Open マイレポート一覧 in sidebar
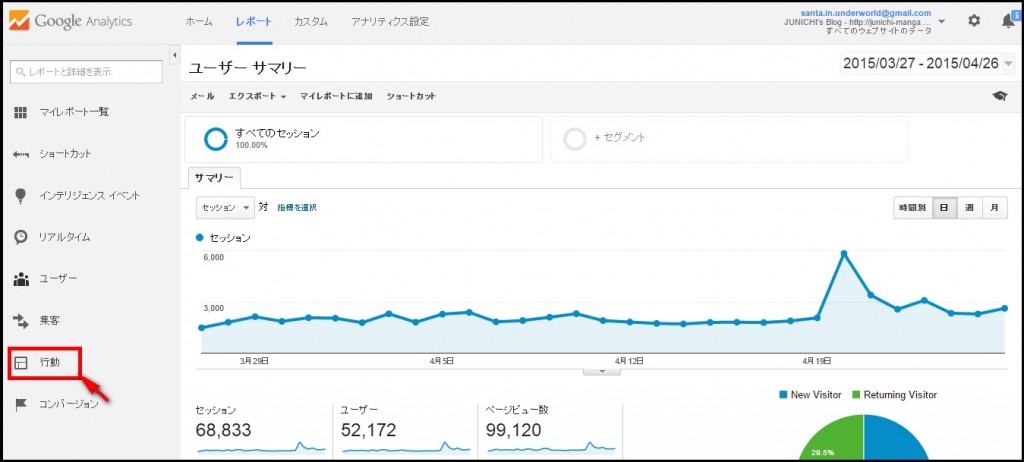This screenshot has width=1024, height=462. (x=73, y=112)
